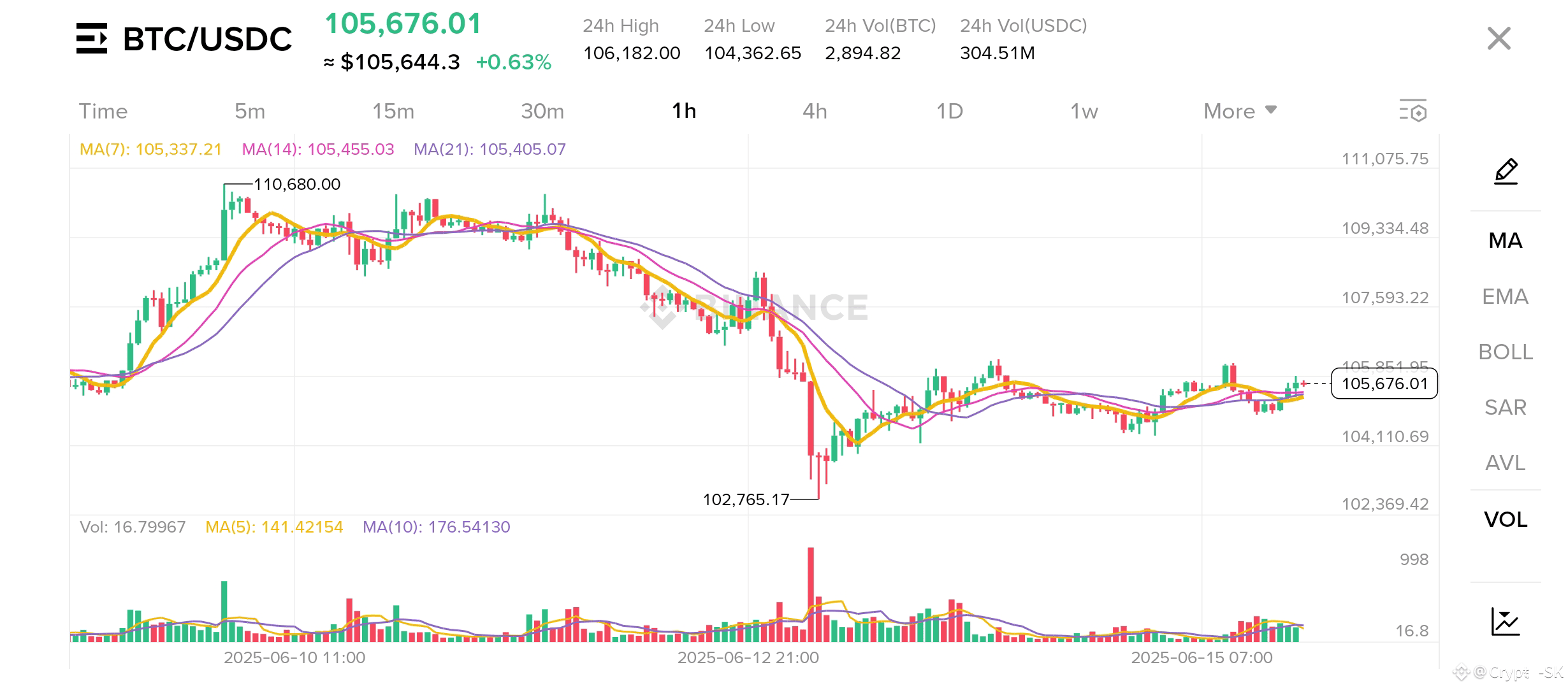
Task: Toggle the EMA indicator
Action: tap(1506, 296)
